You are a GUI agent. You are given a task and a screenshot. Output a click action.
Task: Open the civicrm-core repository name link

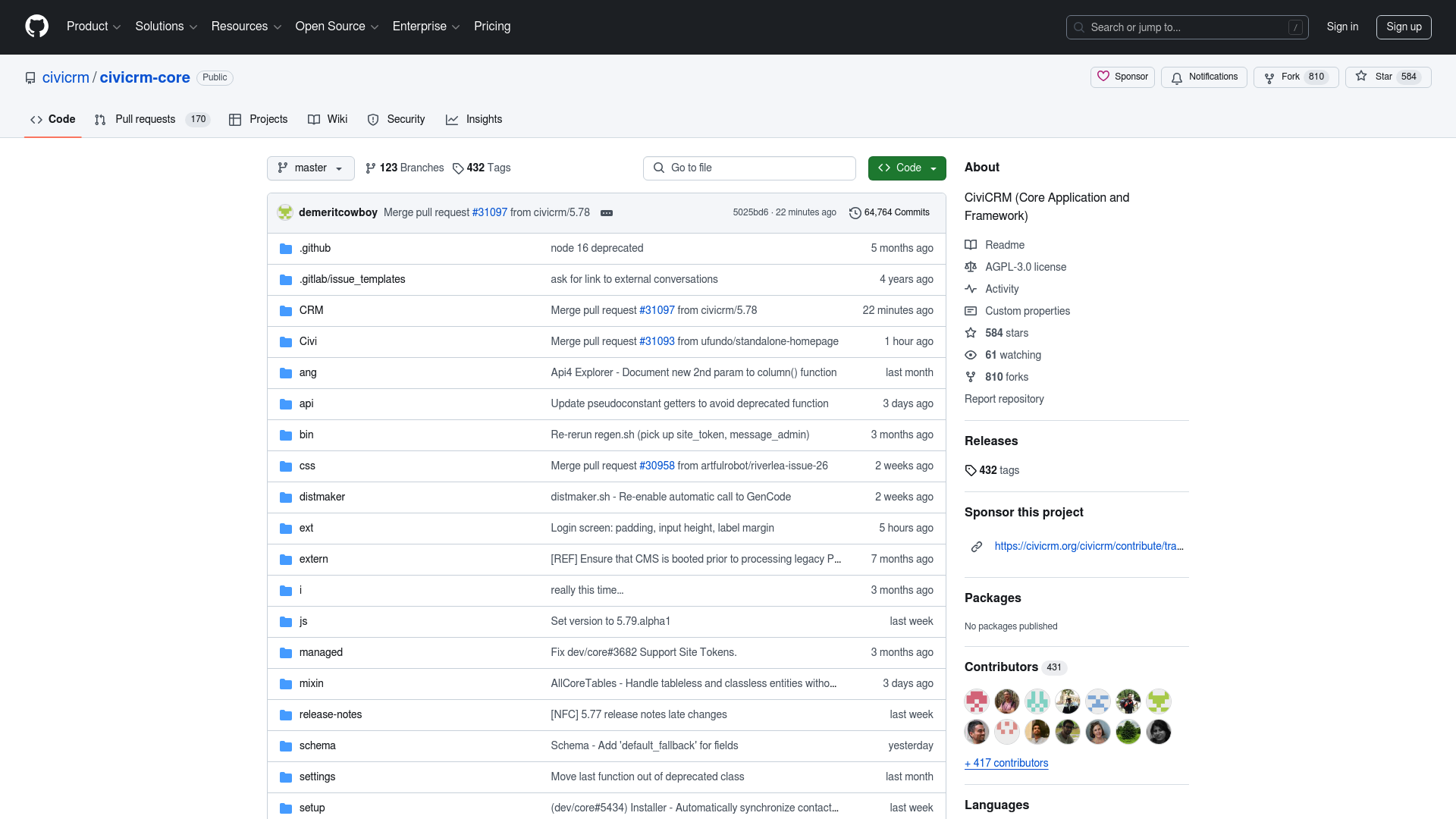click(x=145, y=77)
